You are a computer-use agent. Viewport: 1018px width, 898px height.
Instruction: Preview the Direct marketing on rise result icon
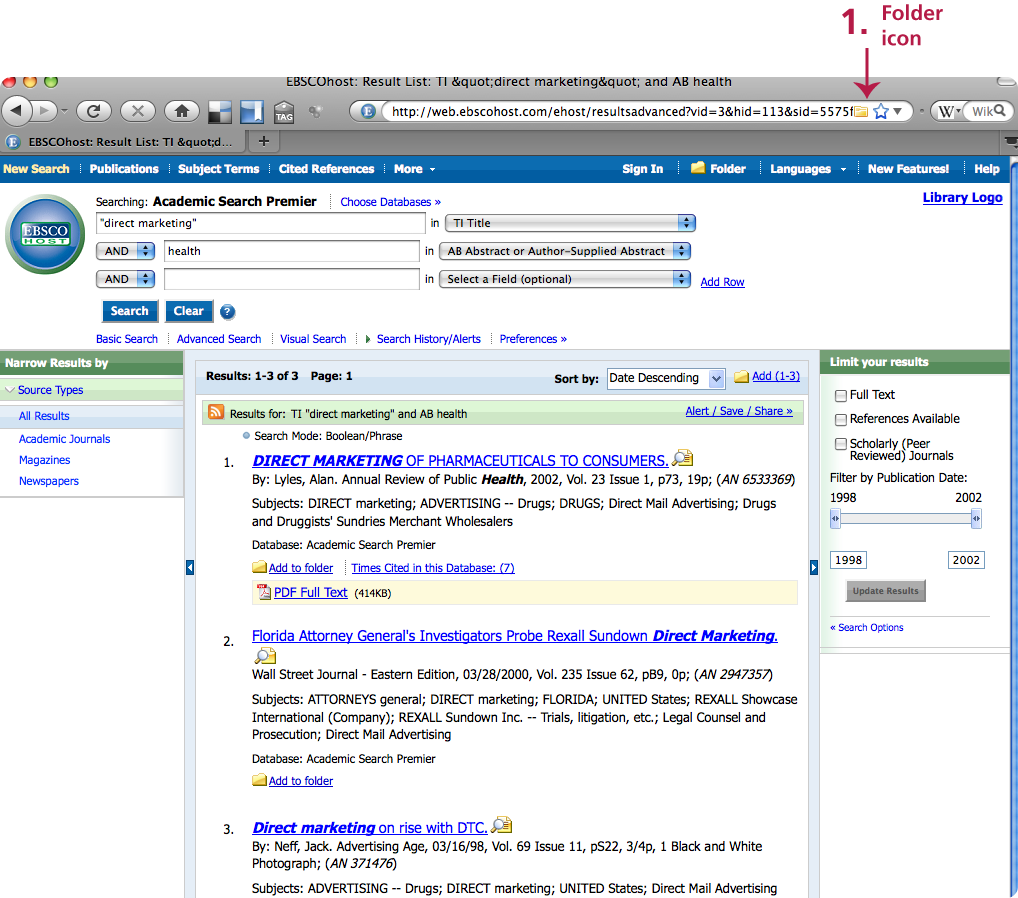501,825
